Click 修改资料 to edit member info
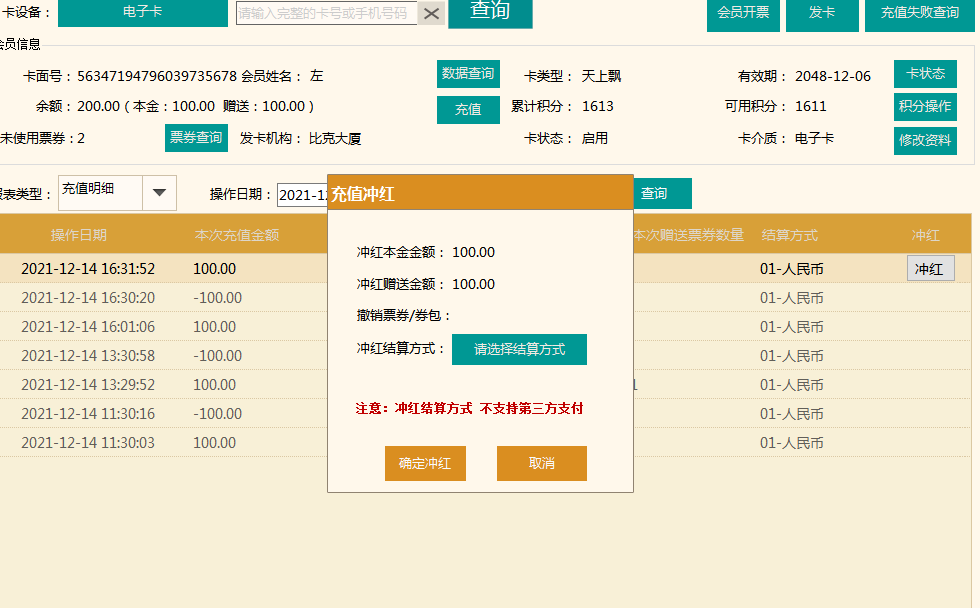980x608 pixels. tap(925, 141)
